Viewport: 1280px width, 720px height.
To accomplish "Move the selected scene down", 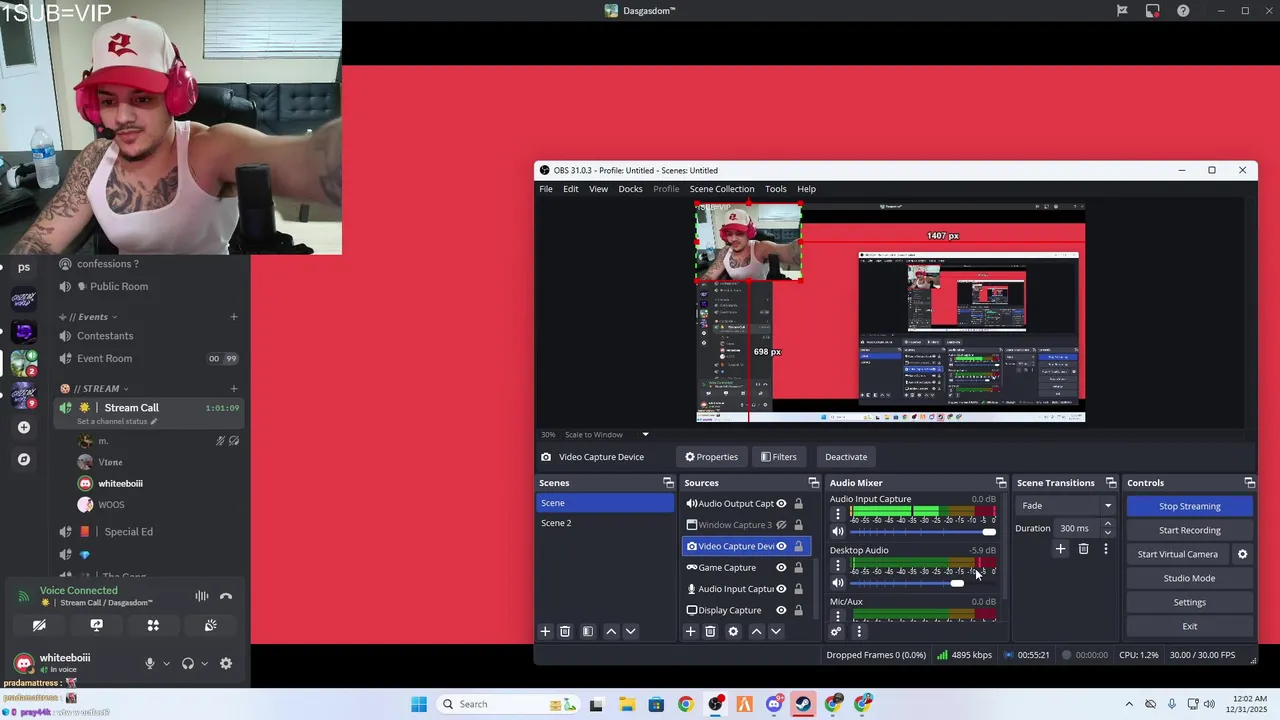I will coord(630,632).
